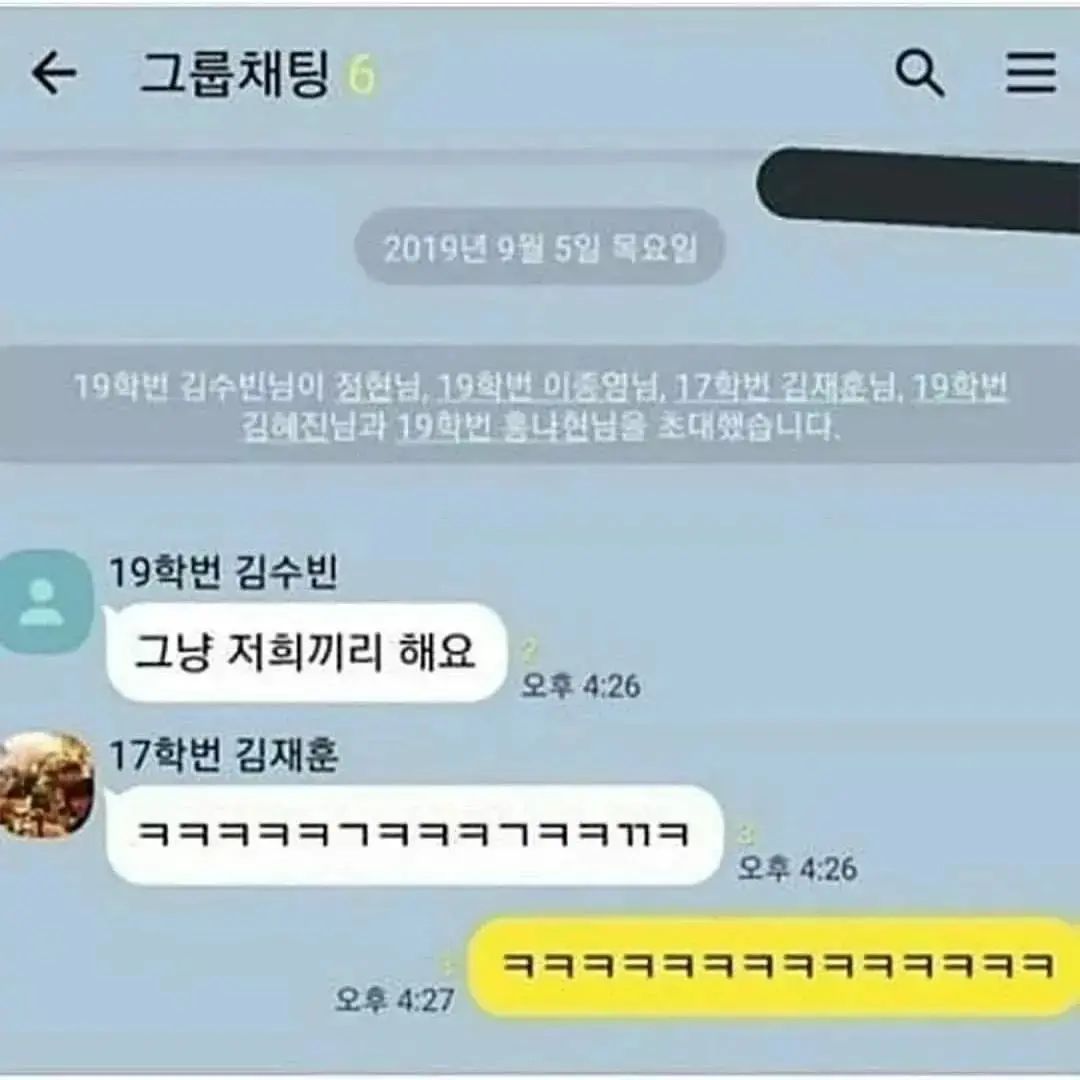
Task: Open 17학번 김재훈's profile photo
Action: (x=46, y=785)
